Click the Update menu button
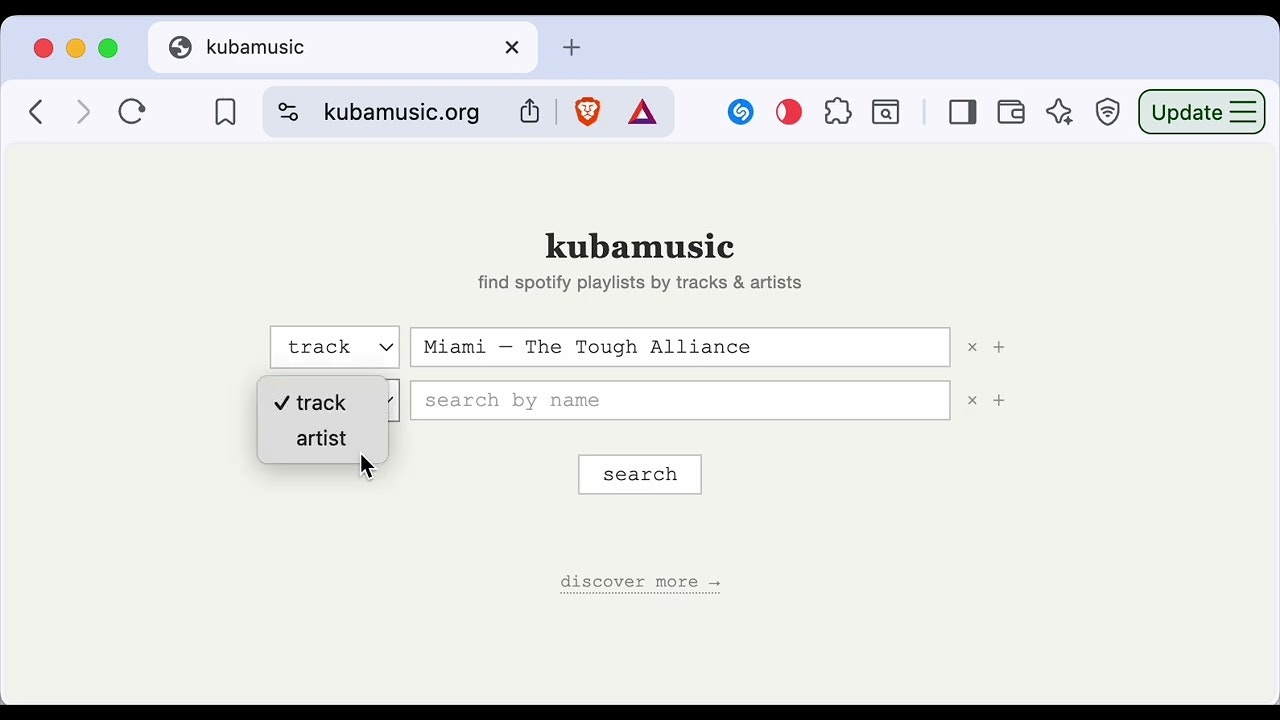The width and height of the screenshot is (1280, 720). tap(1202, 112)
